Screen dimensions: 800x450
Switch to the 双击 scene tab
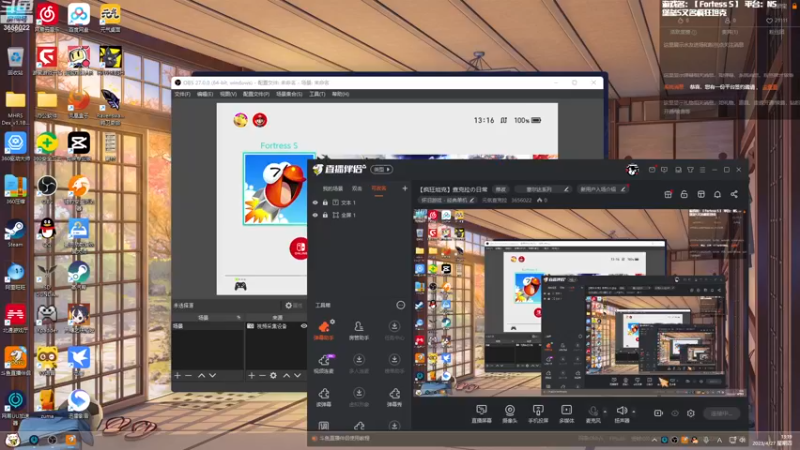click(x=357, y=189)
